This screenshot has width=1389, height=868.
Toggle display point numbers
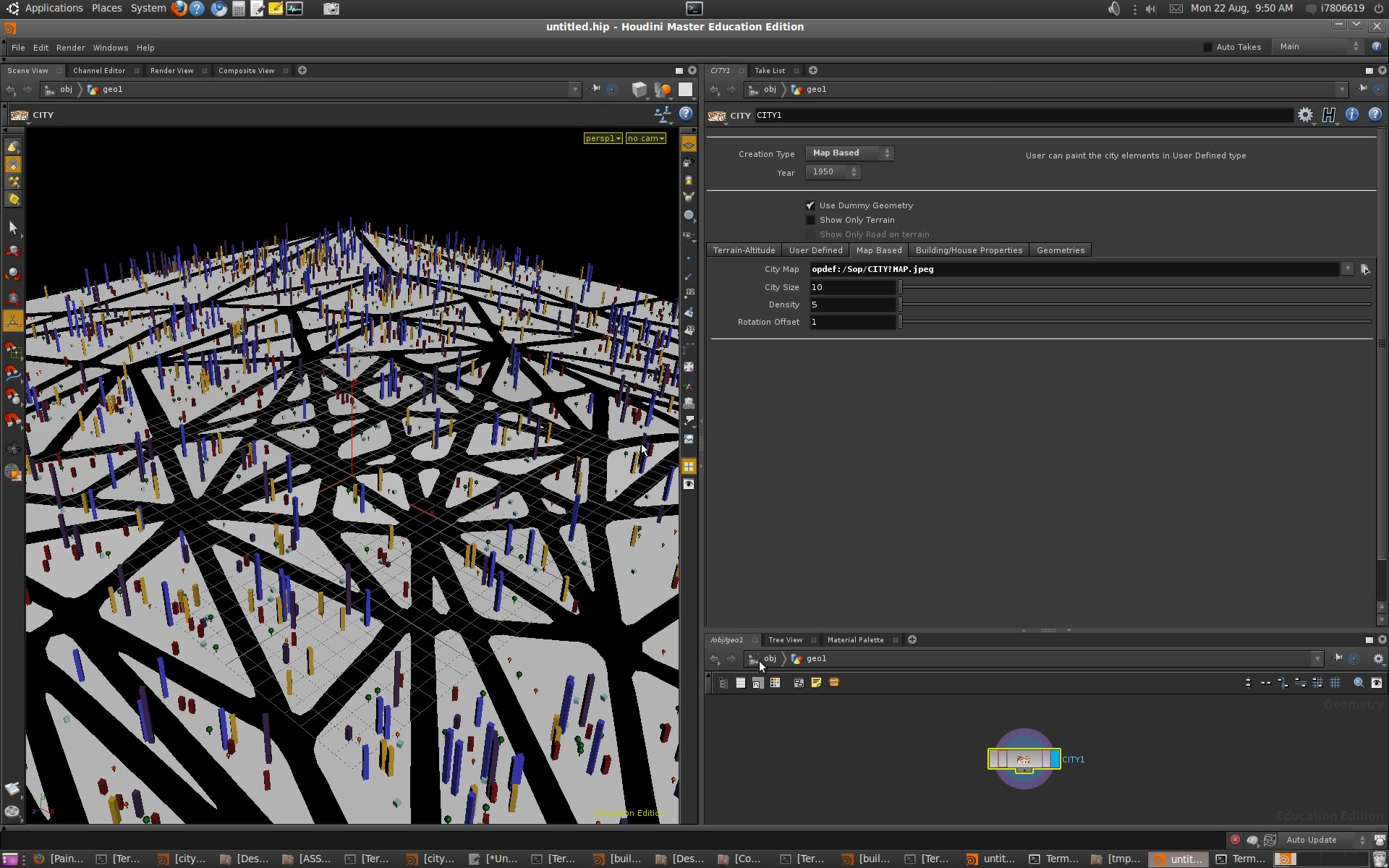(689, 293)
